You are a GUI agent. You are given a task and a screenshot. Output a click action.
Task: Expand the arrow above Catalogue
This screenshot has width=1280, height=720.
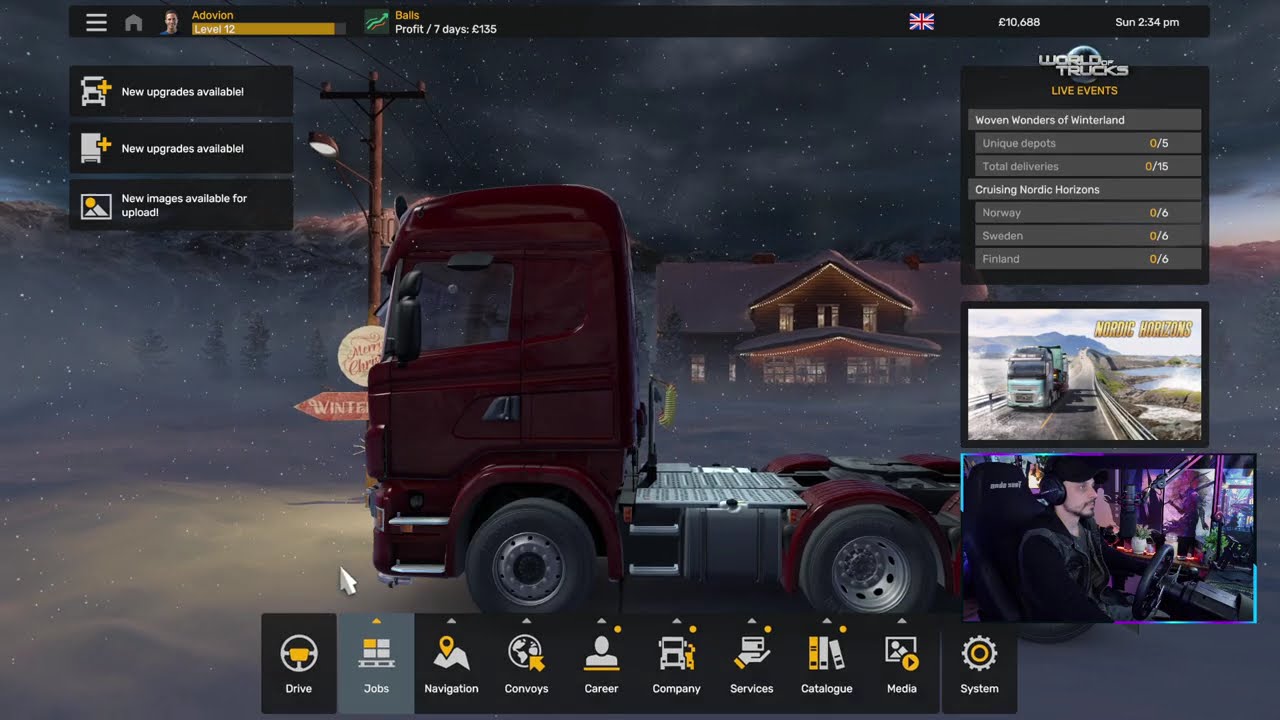pos(826,621)
